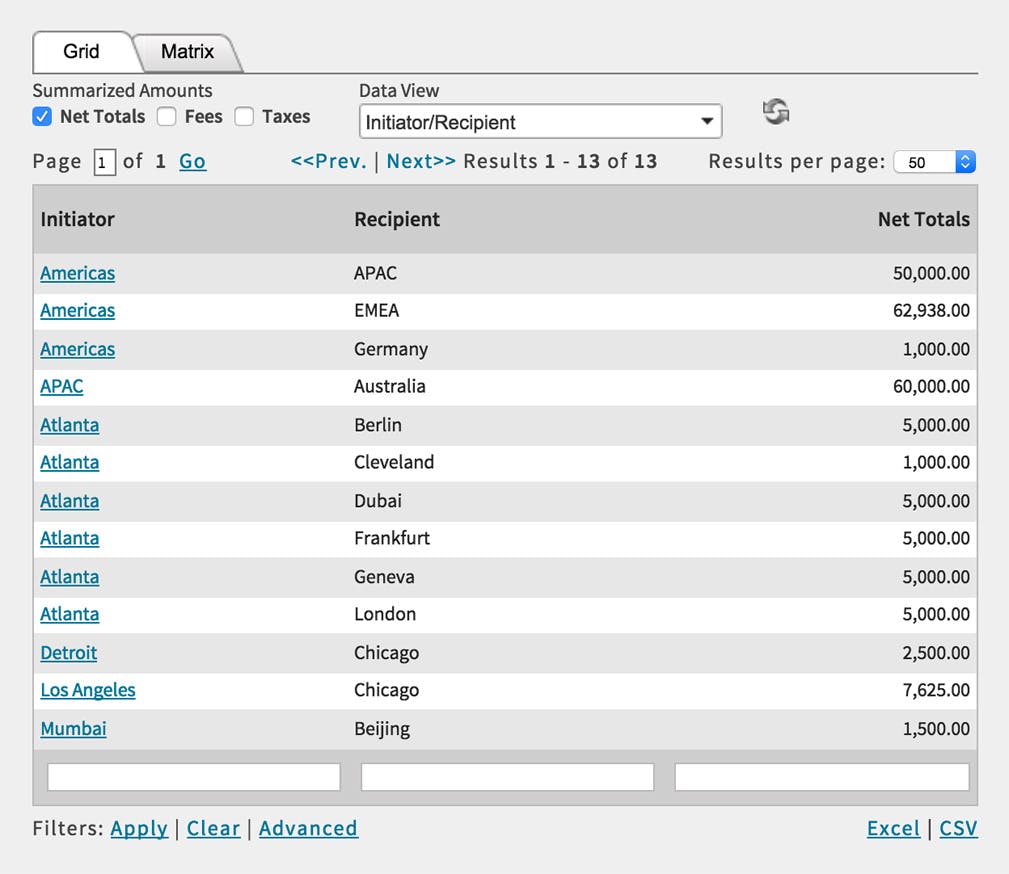This screenshot has width=1009, height=874.
Task: Switch to the Matrix tab
Action: pos(187,51)
